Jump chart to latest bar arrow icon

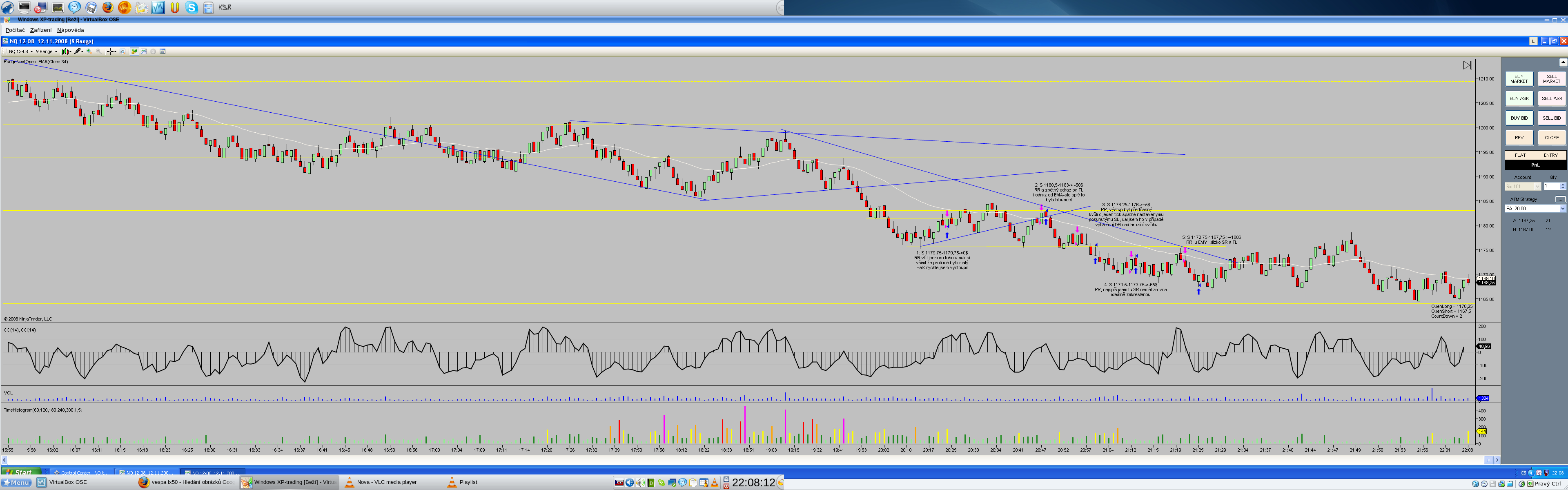pyautogui.click(x=1468, y=65)
